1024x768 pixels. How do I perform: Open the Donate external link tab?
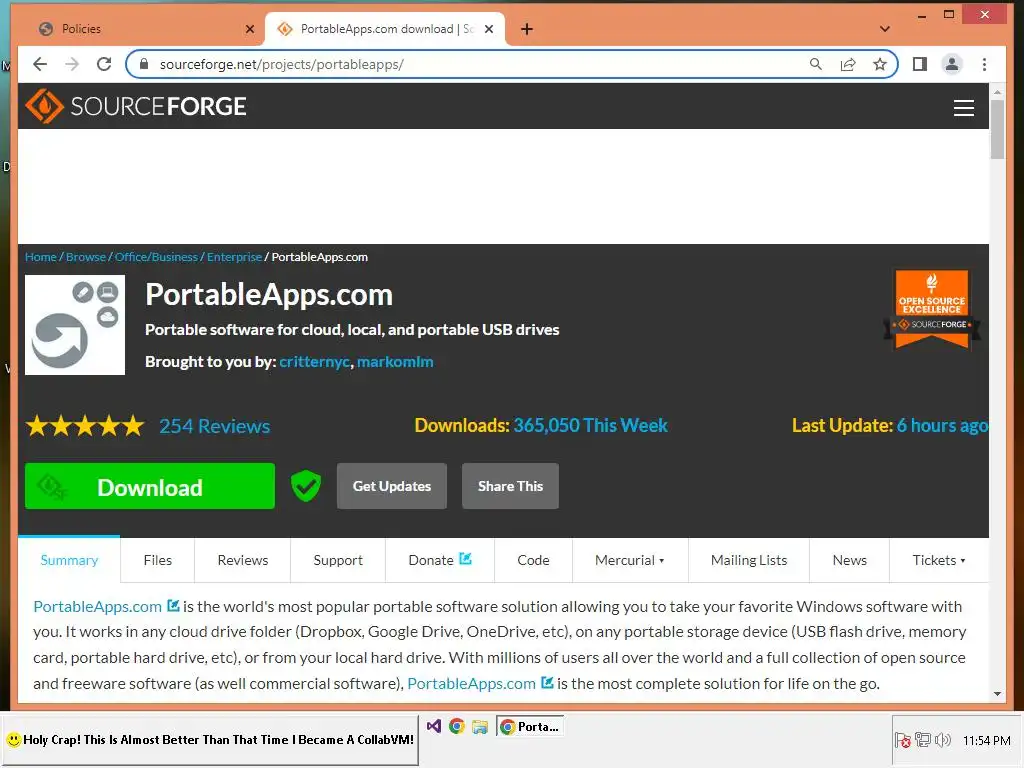(x=440, y=560)
